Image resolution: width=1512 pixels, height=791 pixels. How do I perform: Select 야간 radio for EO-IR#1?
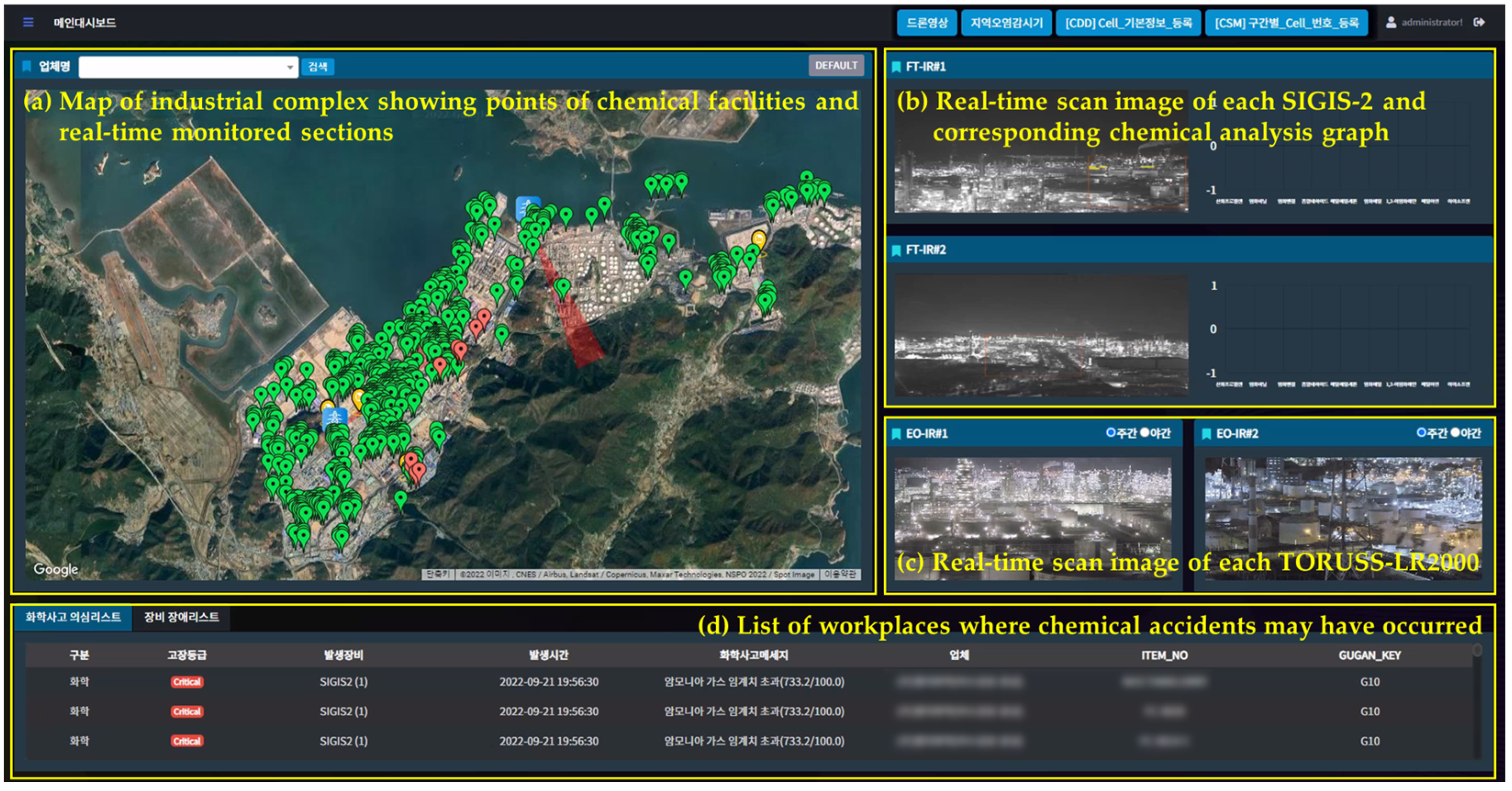coord(1144,433)
